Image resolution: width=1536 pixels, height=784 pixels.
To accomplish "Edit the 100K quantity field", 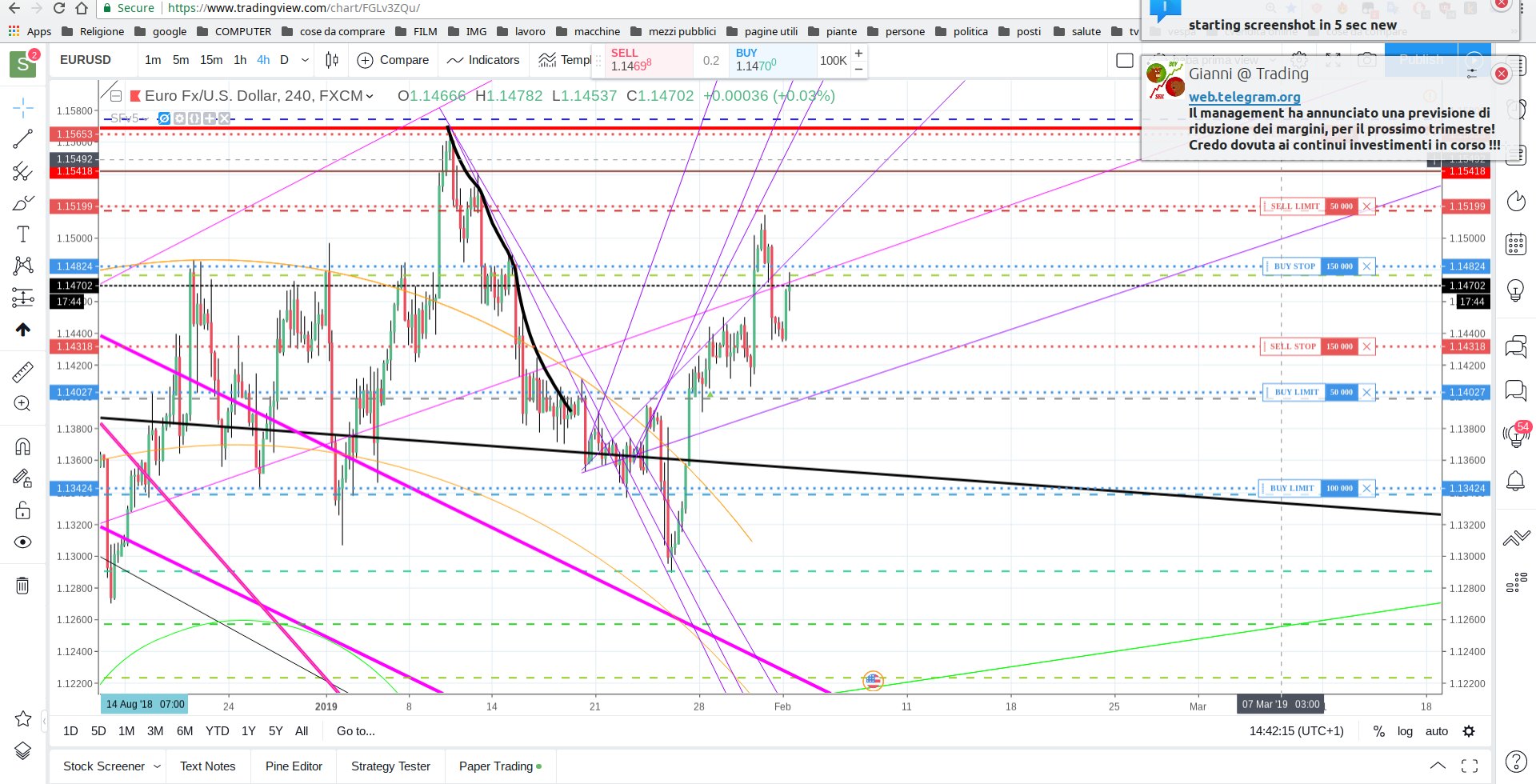I will click(x=834, y=61).
